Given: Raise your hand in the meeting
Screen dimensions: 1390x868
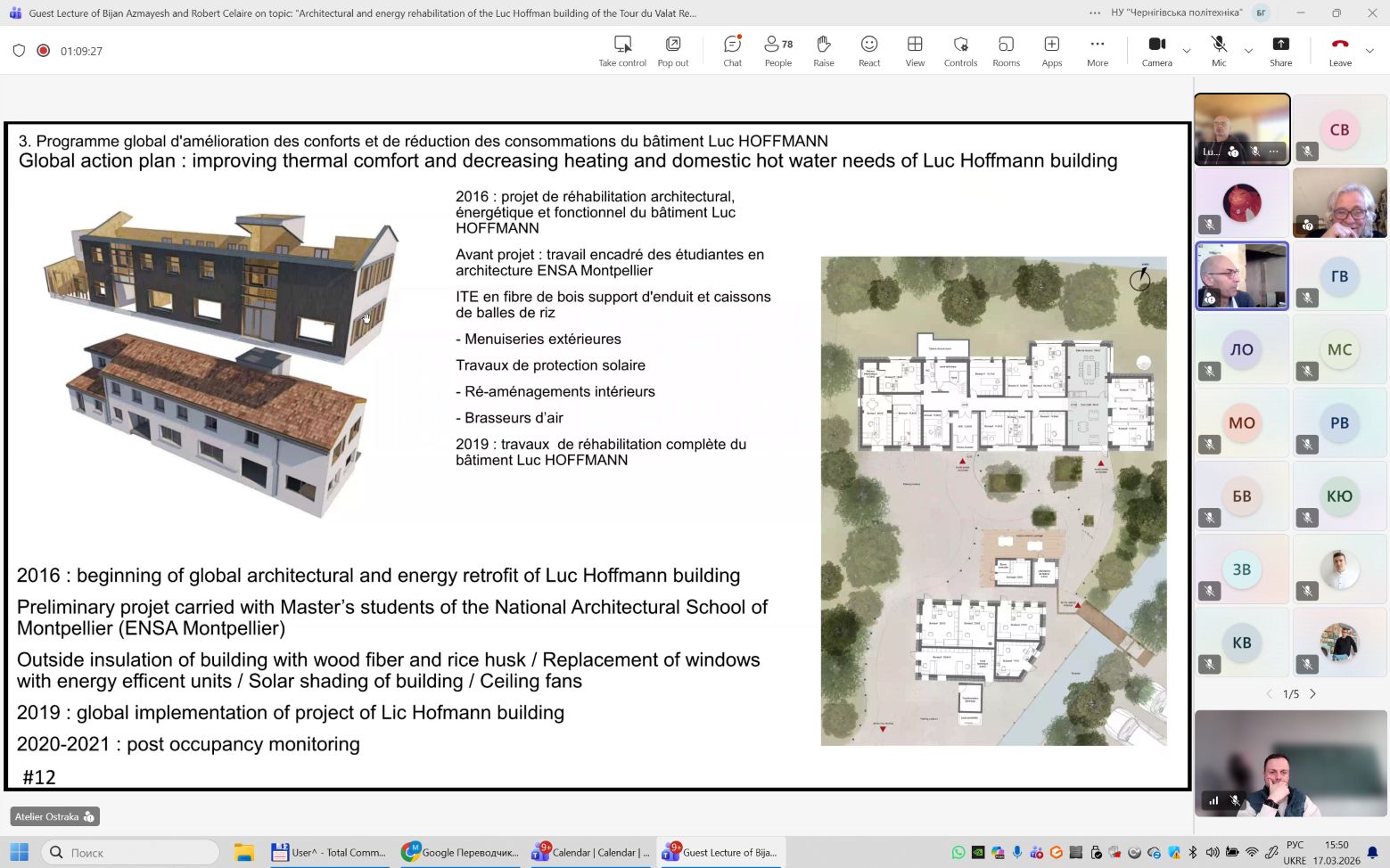Looking at the screenshot, I should click(x=823, y=51).
